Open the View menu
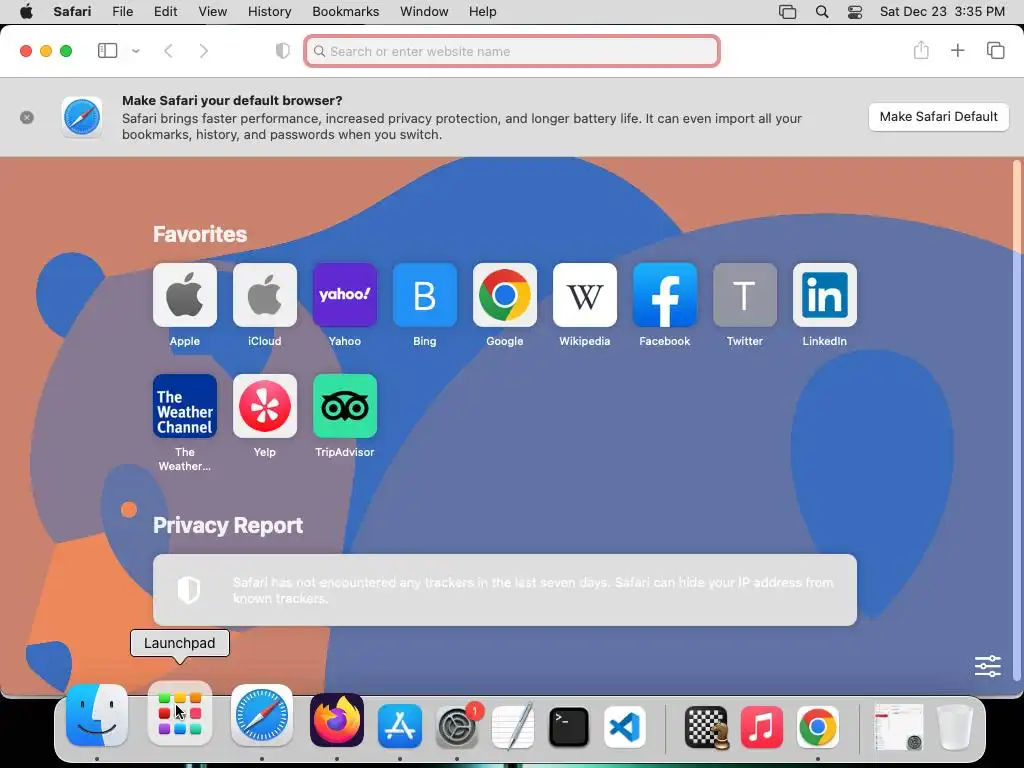 213,12
